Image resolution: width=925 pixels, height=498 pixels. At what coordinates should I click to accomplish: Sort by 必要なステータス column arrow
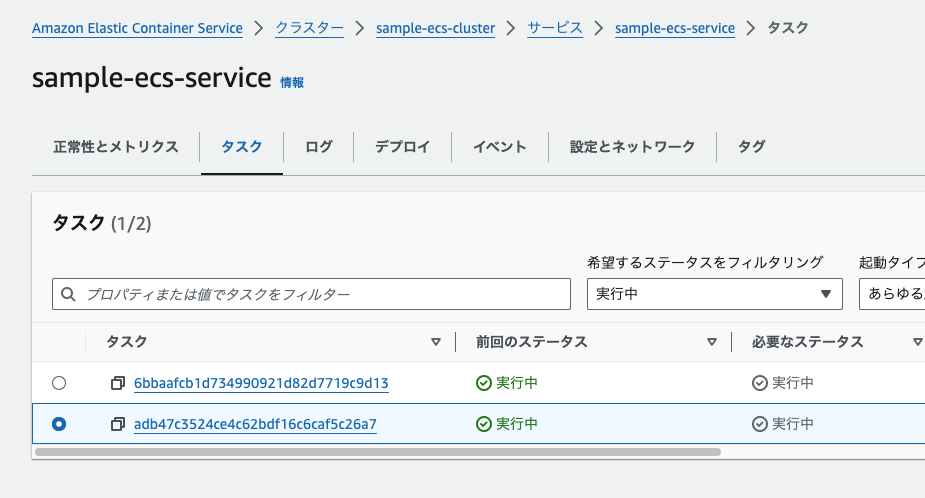point(917,342)
